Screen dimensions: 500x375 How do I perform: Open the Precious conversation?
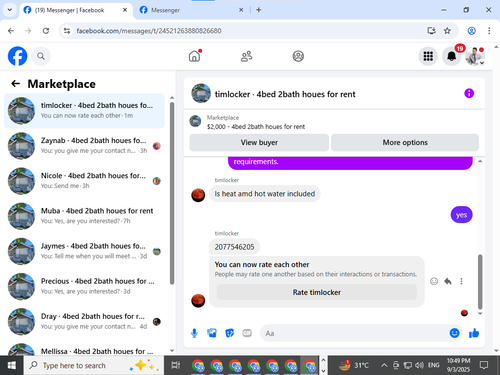pyautogui.click(x=84, y=286)
